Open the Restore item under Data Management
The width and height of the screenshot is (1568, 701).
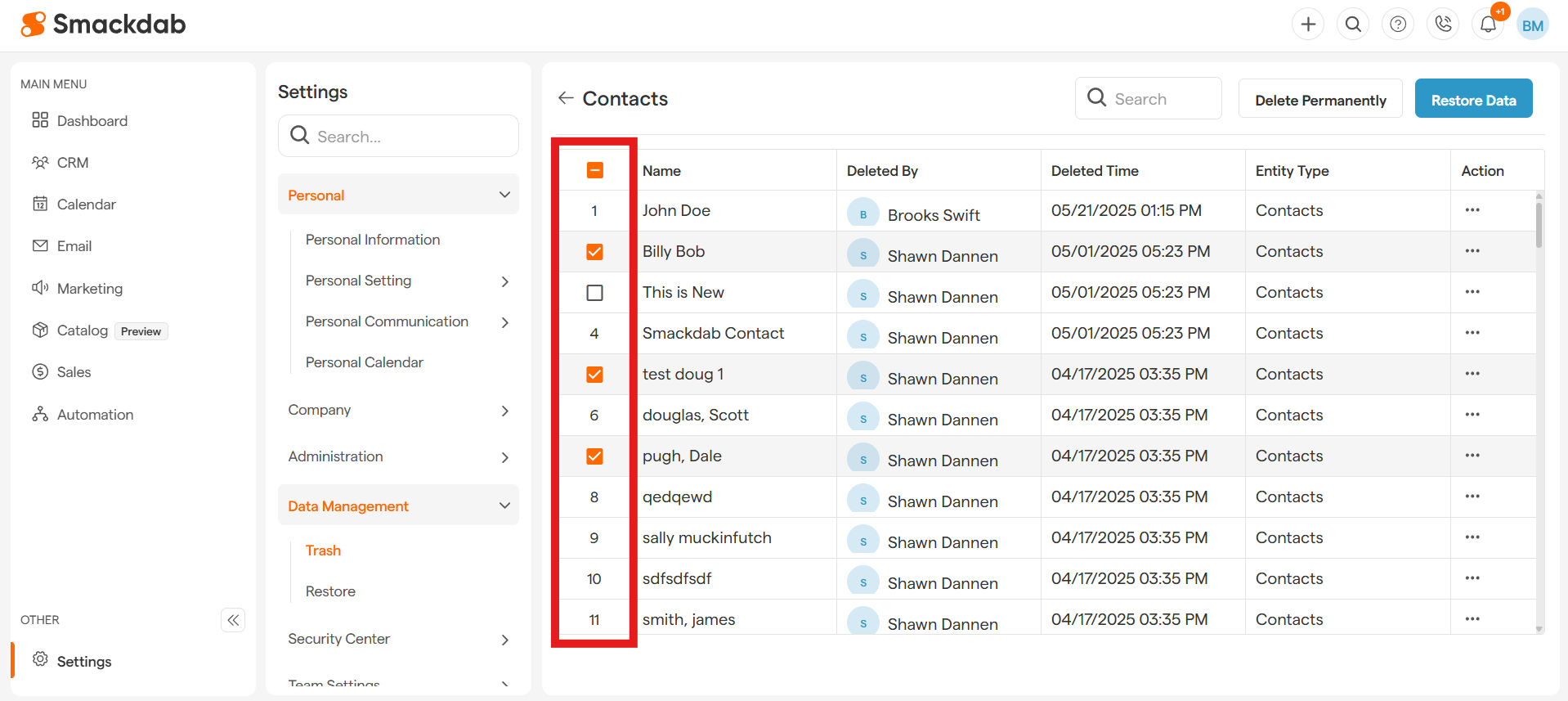(330, 591)
